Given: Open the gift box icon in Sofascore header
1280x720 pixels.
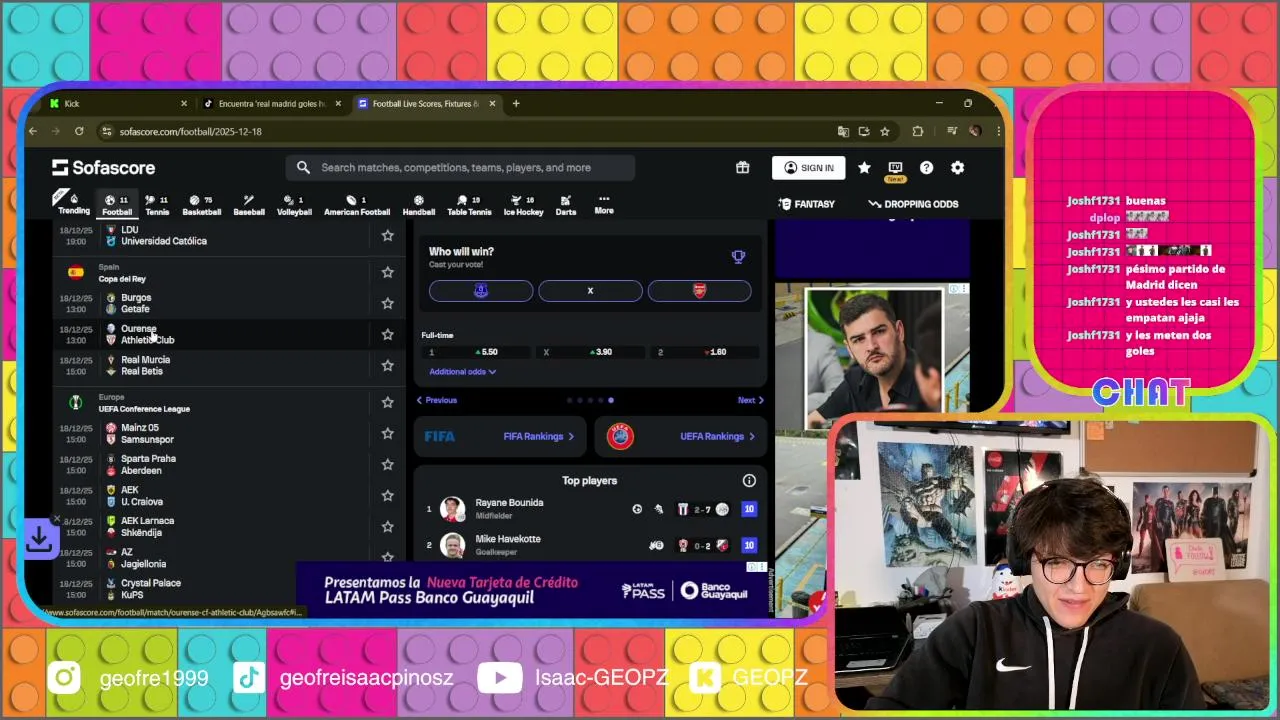Looking at the screenshot, I should click(x=742, y=168).
